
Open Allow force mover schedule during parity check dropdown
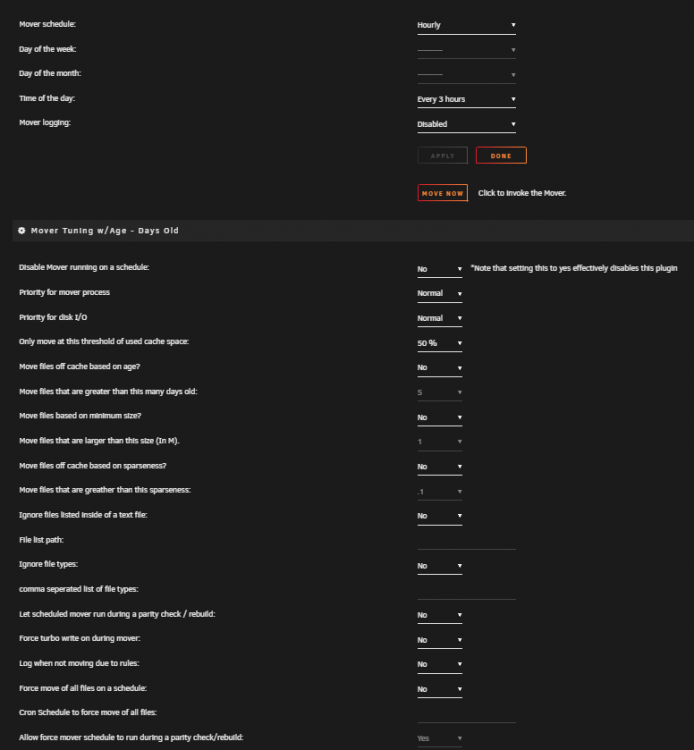[440, 738]
